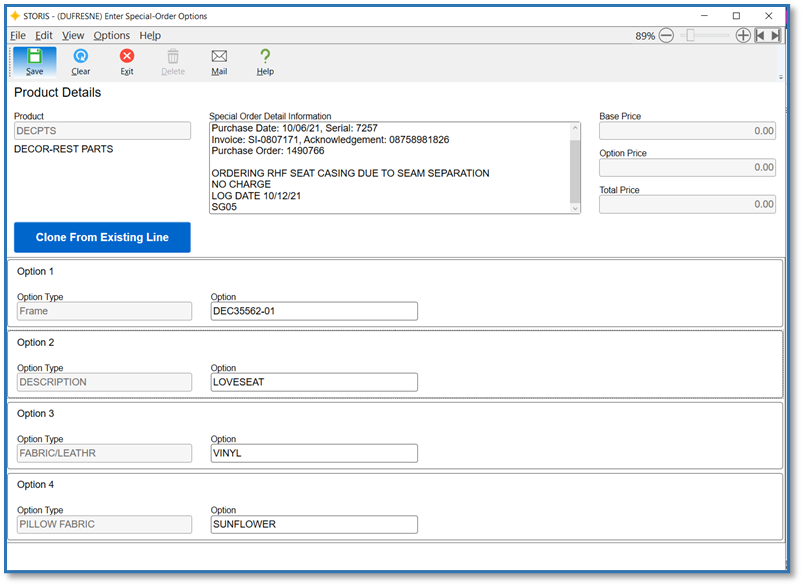Open the View menu
The image size is (803, 586).
pyautogui.click(x=73, y=35)
